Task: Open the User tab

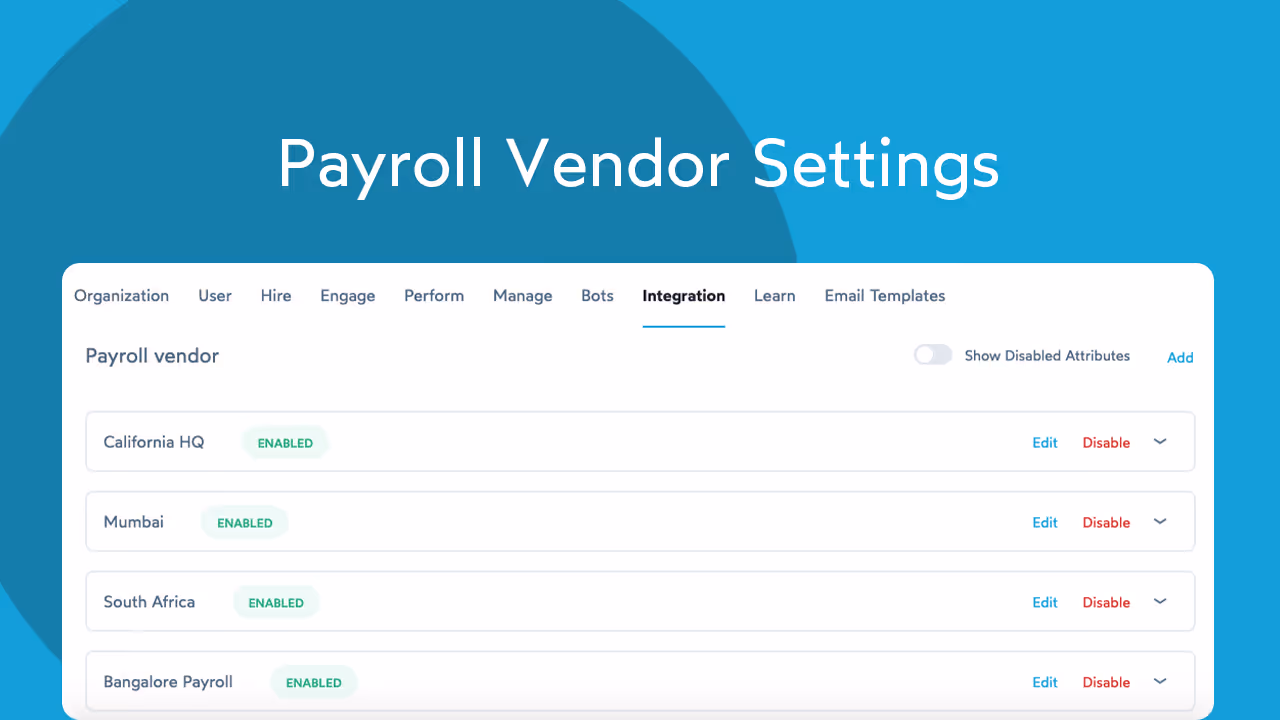Action: (x=214, y=296)
